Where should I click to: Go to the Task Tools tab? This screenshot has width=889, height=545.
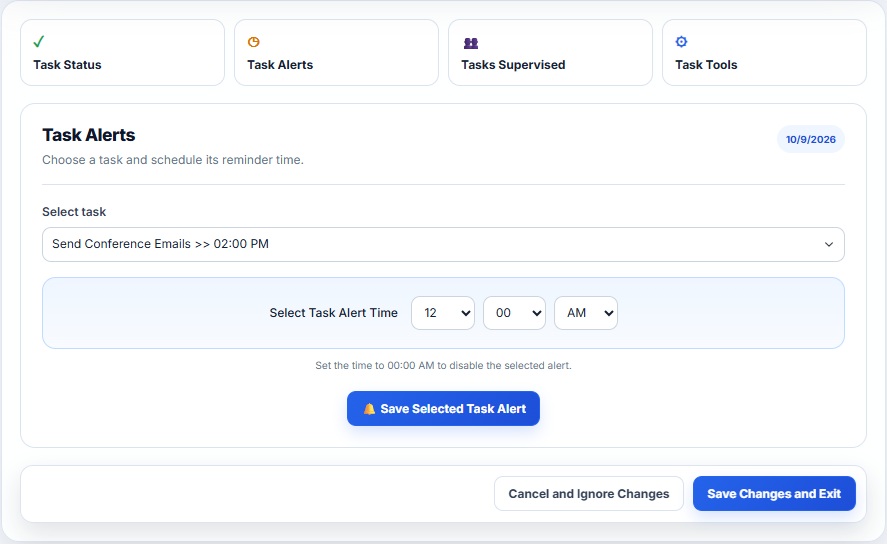(764, 53)
